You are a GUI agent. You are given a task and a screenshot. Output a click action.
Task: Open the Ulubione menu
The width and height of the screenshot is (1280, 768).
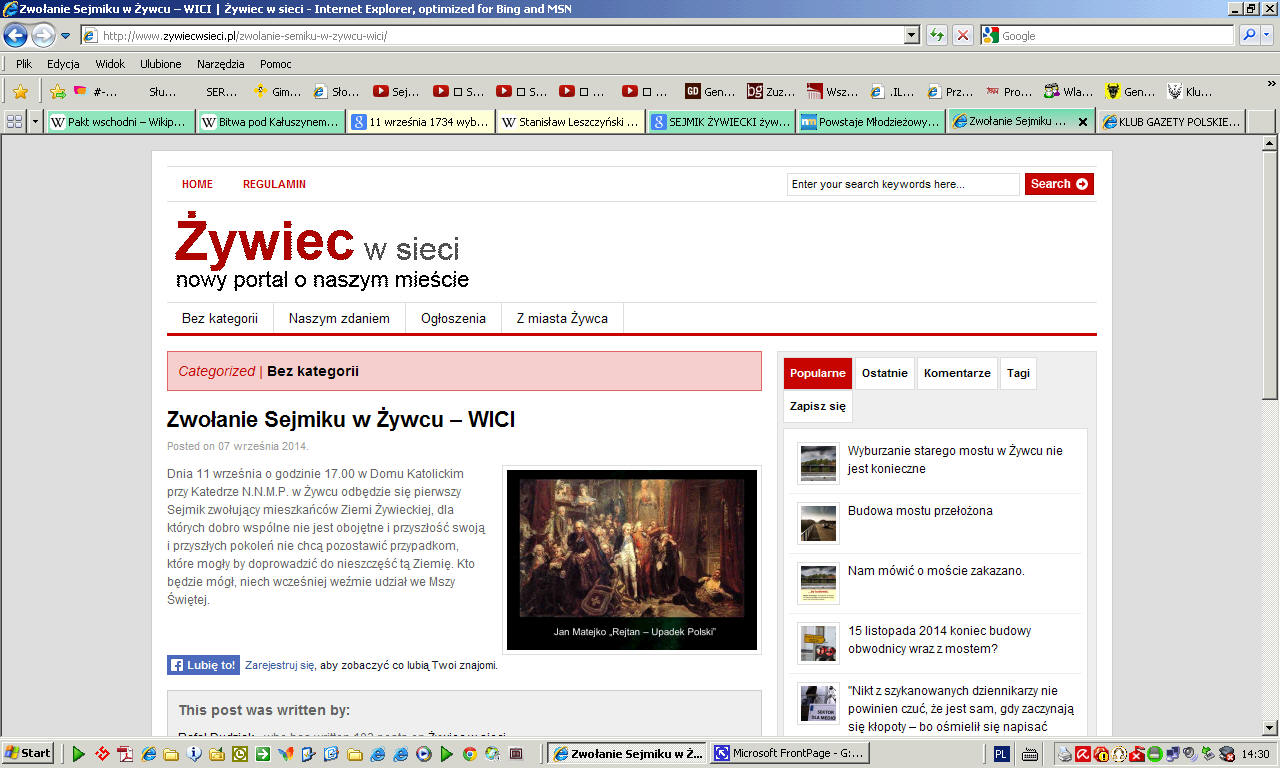(161, 64)
